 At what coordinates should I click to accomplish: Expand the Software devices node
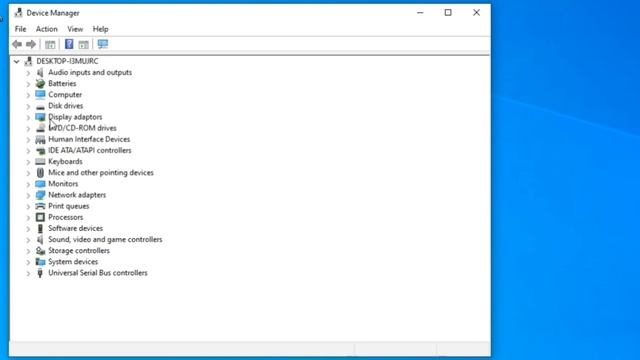coord(28,229)
